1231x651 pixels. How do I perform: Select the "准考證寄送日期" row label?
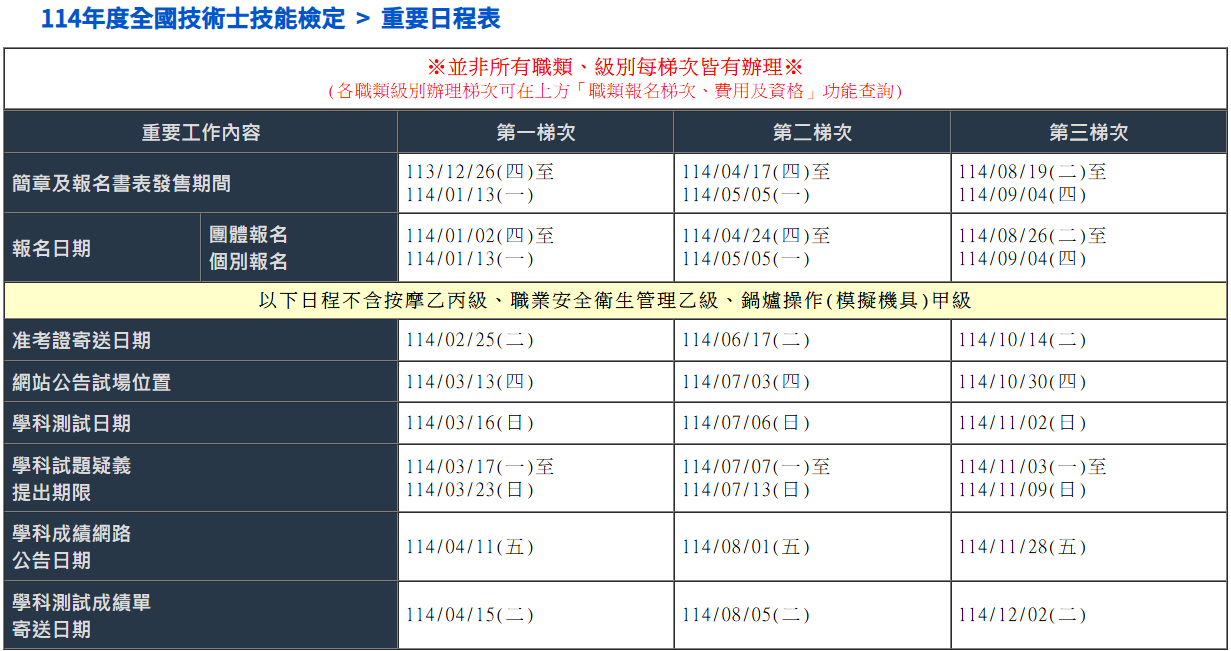(x=81, y=340)
